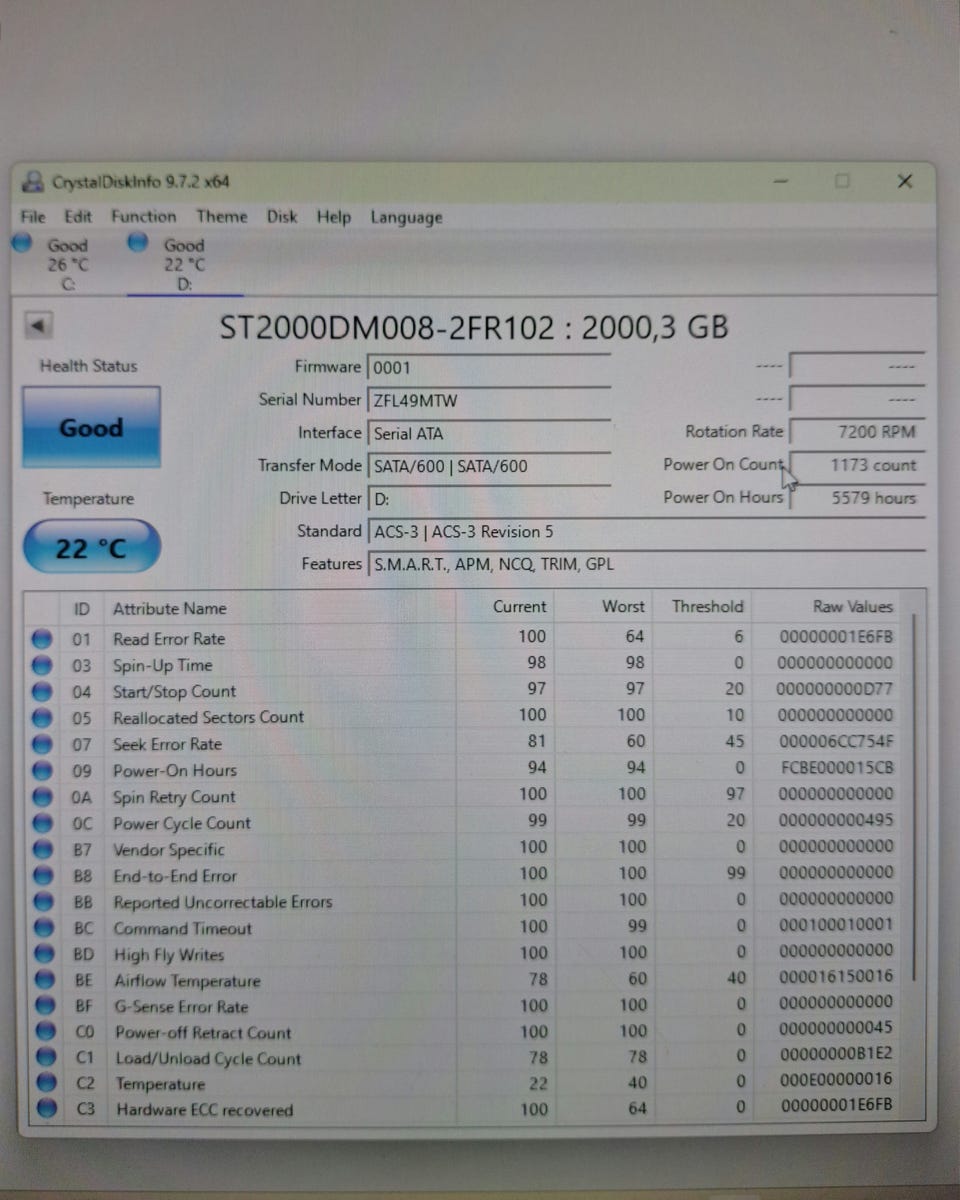Click the 22 °C temperature button
The image size is (960, 1200).
click(x=91, y=547)
